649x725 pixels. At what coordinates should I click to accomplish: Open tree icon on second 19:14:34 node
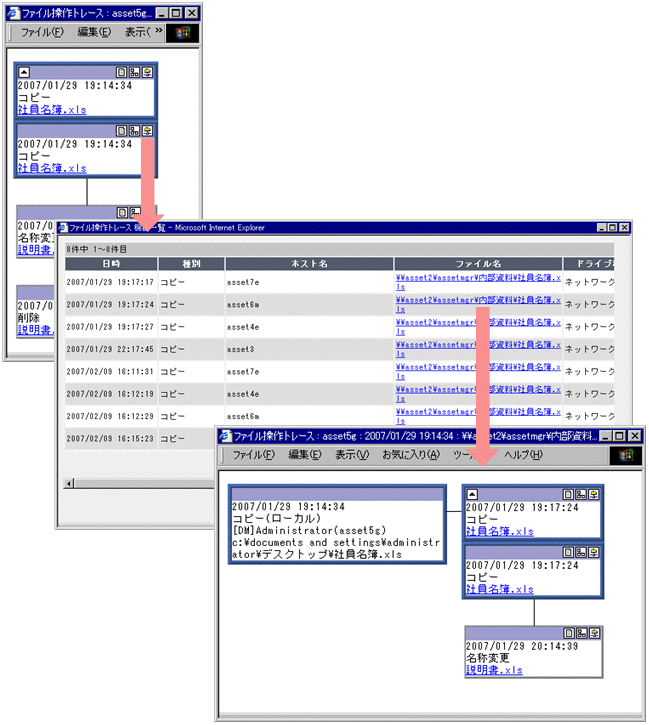(135, 131)
